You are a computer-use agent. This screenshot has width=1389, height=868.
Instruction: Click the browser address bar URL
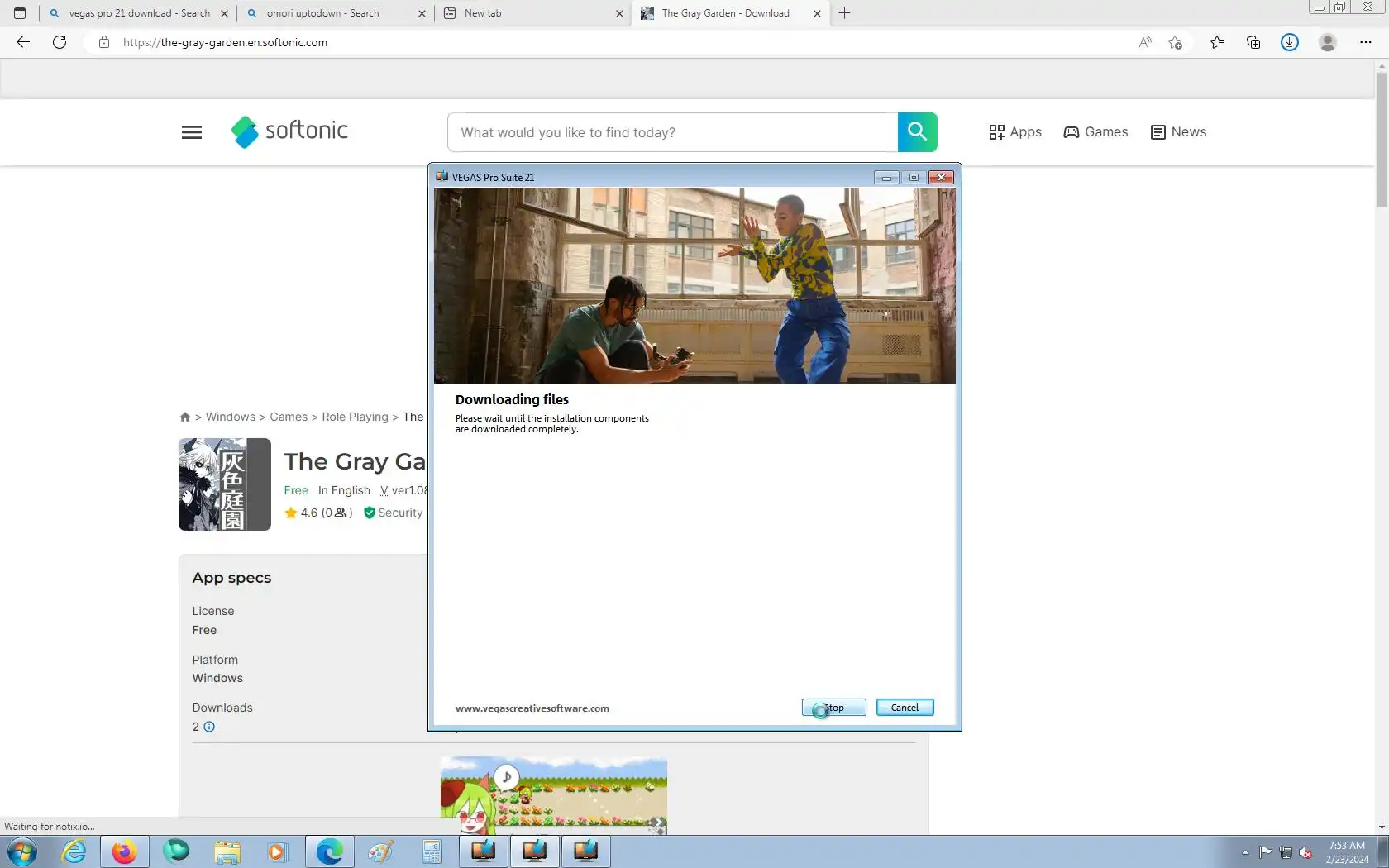[x=225, y=42]
